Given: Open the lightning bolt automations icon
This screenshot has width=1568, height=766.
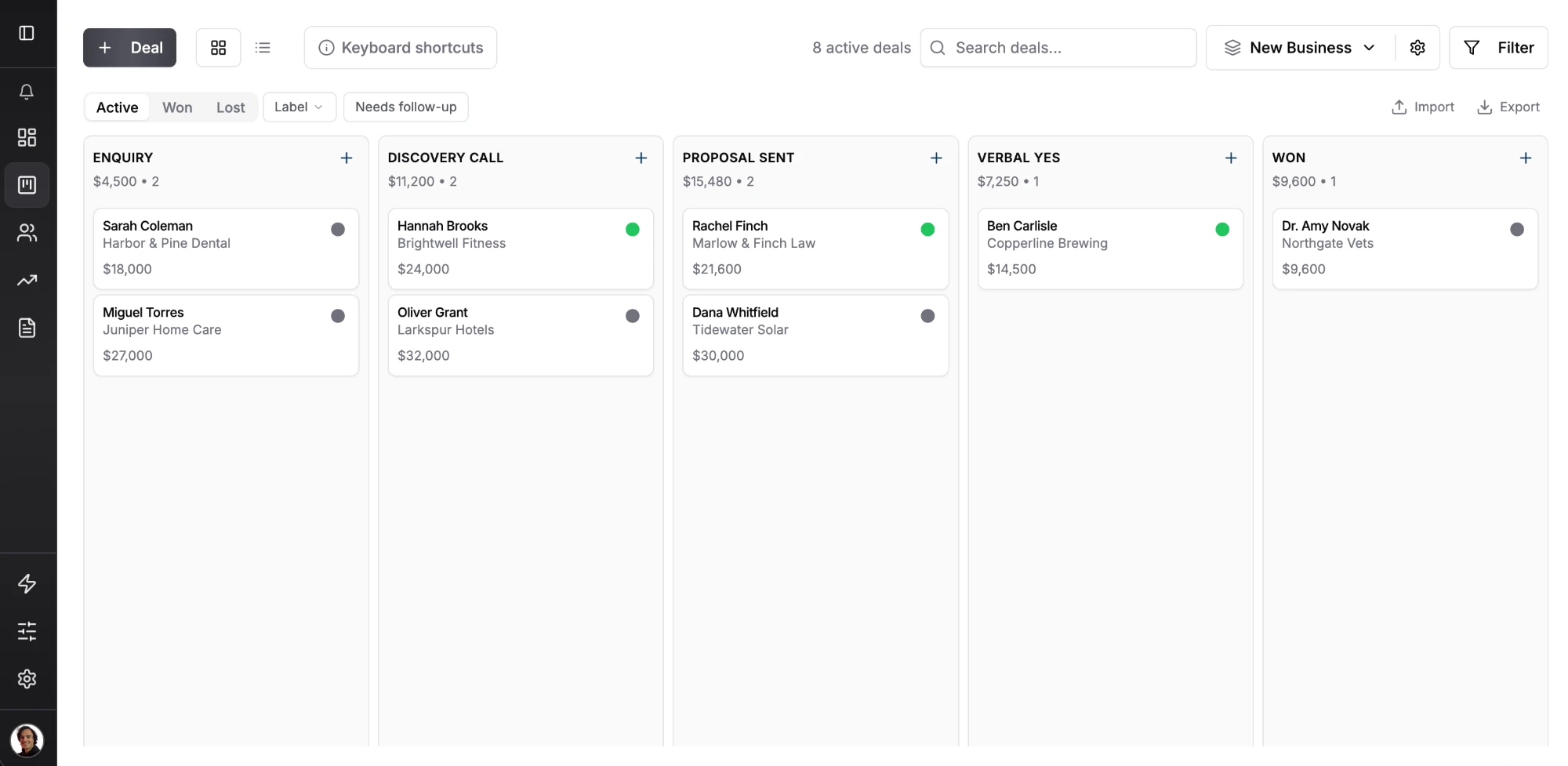Looking at the screenshot, I should (27, 584).
